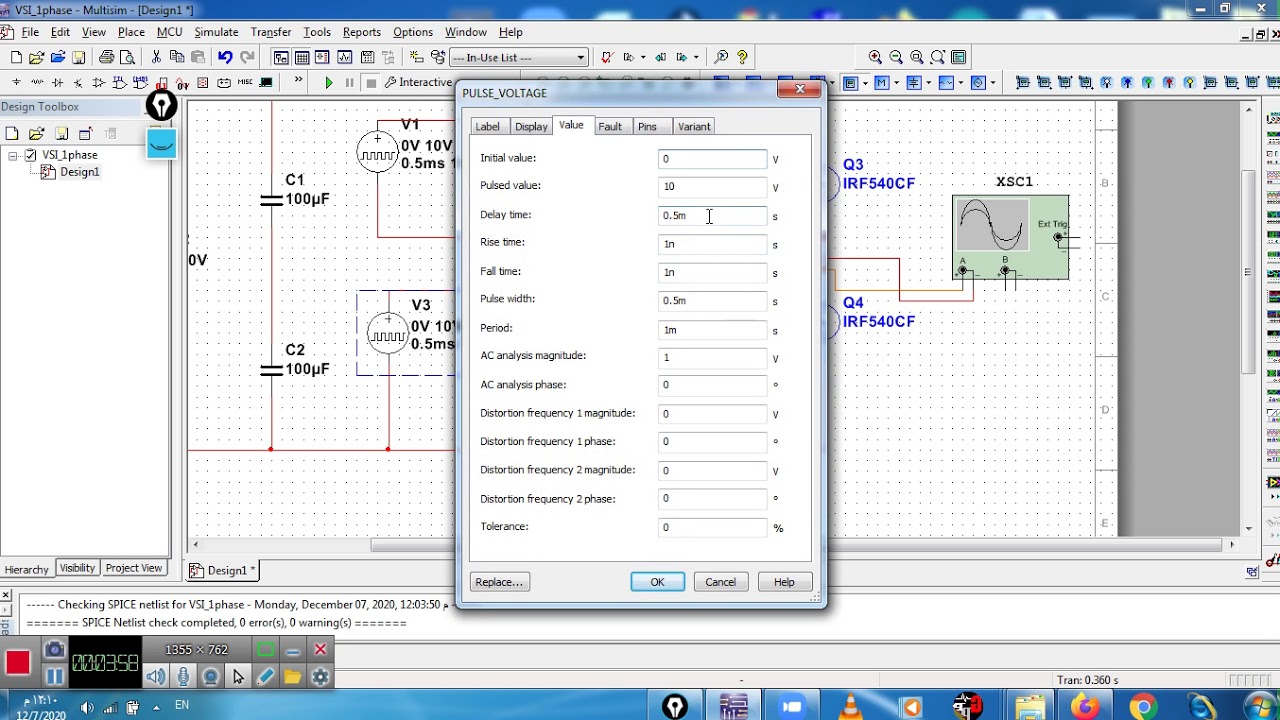
Task: Click VLC cone icon in taskbar
Action: coord(851,707)
